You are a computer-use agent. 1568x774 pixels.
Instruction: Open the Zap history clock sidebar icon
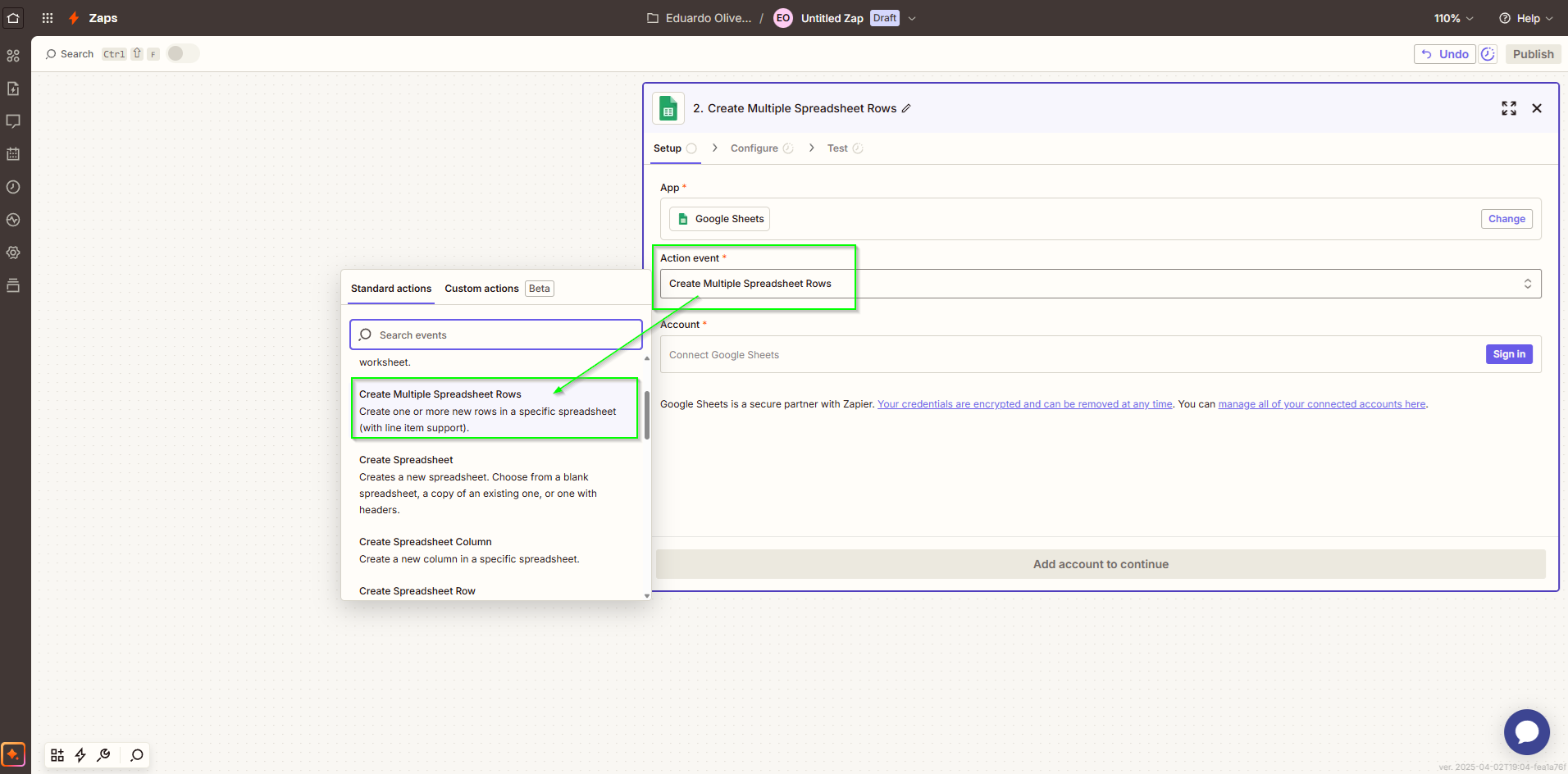pos(13,187)
